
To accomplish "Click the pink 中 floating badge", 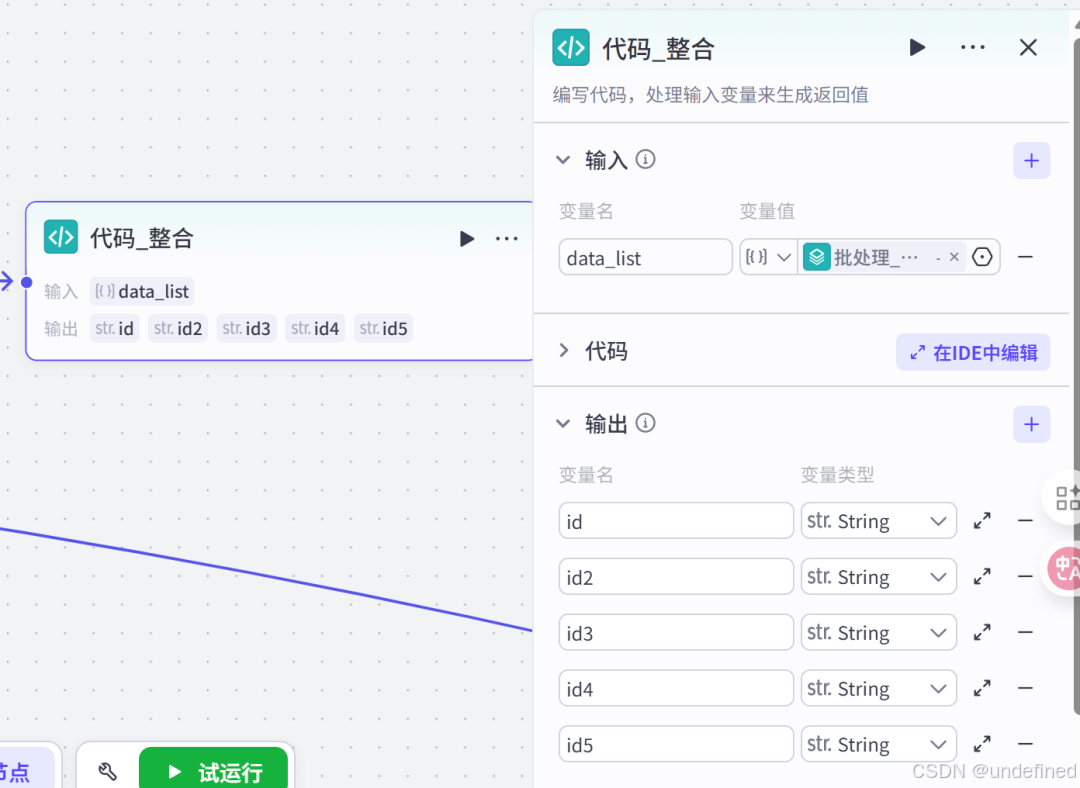I will [1065, 569].
